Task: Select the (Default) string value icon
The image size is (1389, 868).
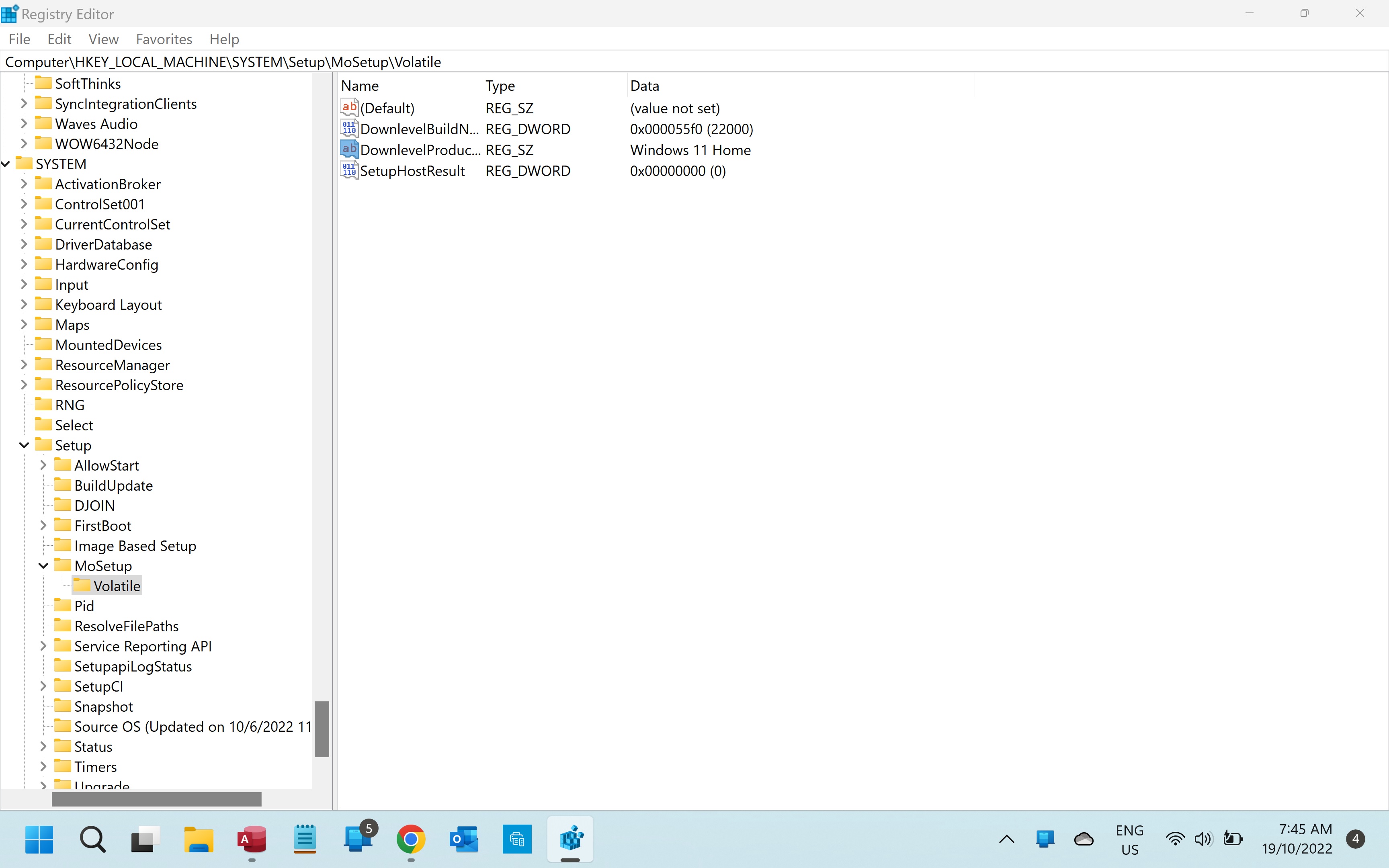Action: 349,107
